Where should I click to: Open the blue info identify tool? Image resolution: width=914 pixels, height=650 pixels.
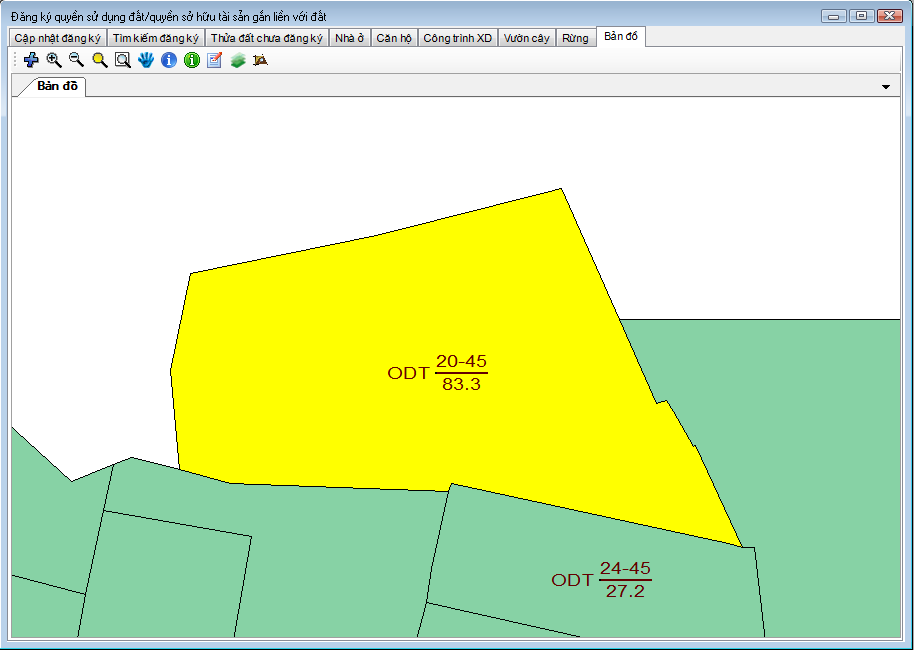pyautogui.click(x=169, y=60)
